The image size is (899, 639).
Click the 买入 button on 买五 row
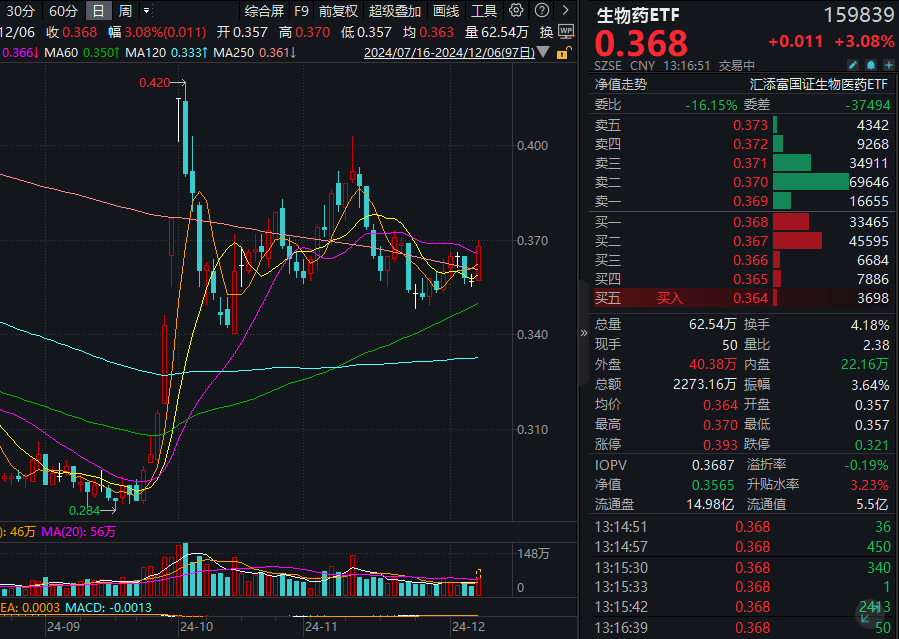pos(670,298)
